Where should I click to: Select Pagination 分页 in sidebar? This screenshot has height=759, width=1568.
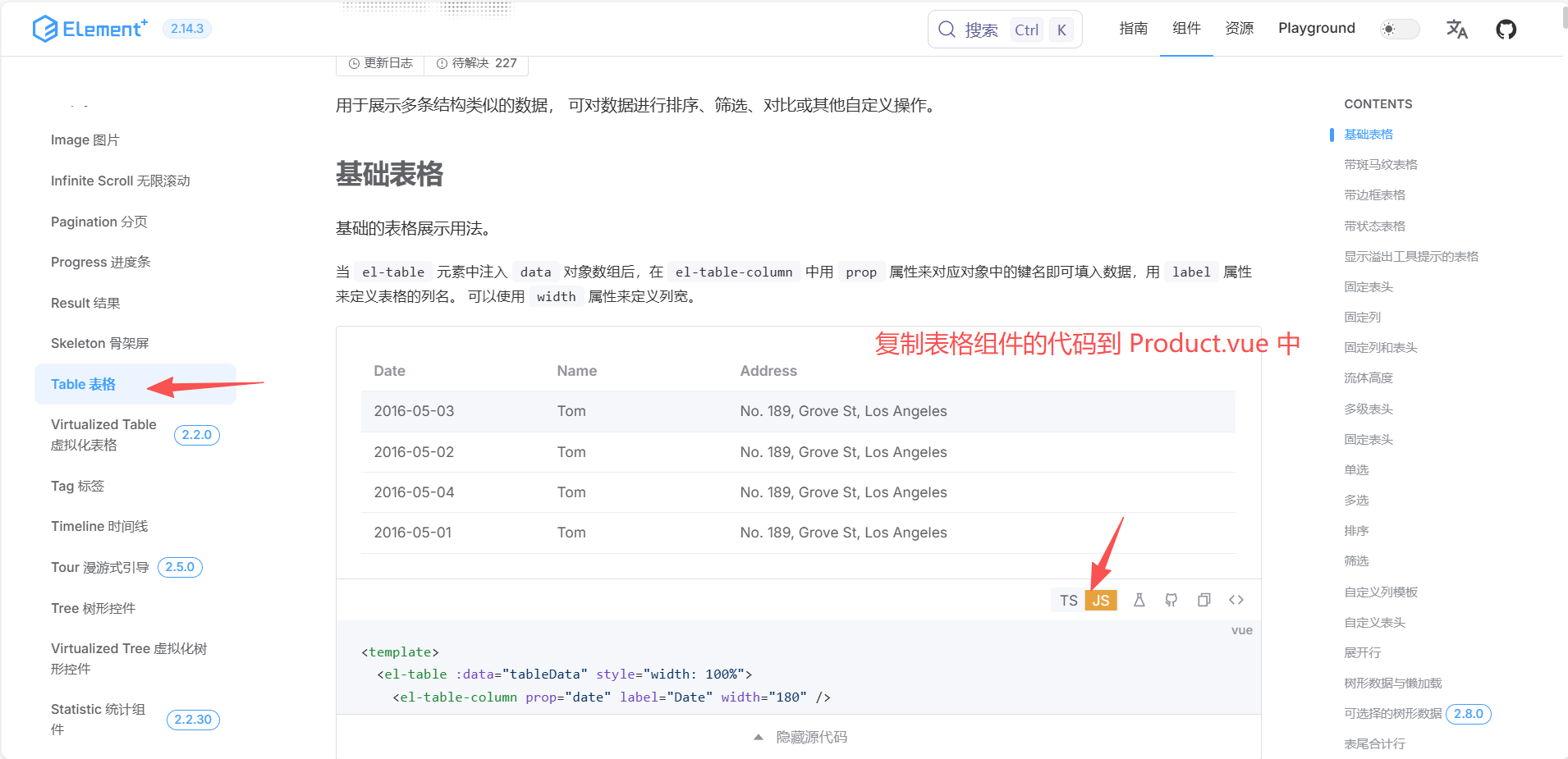pyautogui.click(x=99, y=222)
